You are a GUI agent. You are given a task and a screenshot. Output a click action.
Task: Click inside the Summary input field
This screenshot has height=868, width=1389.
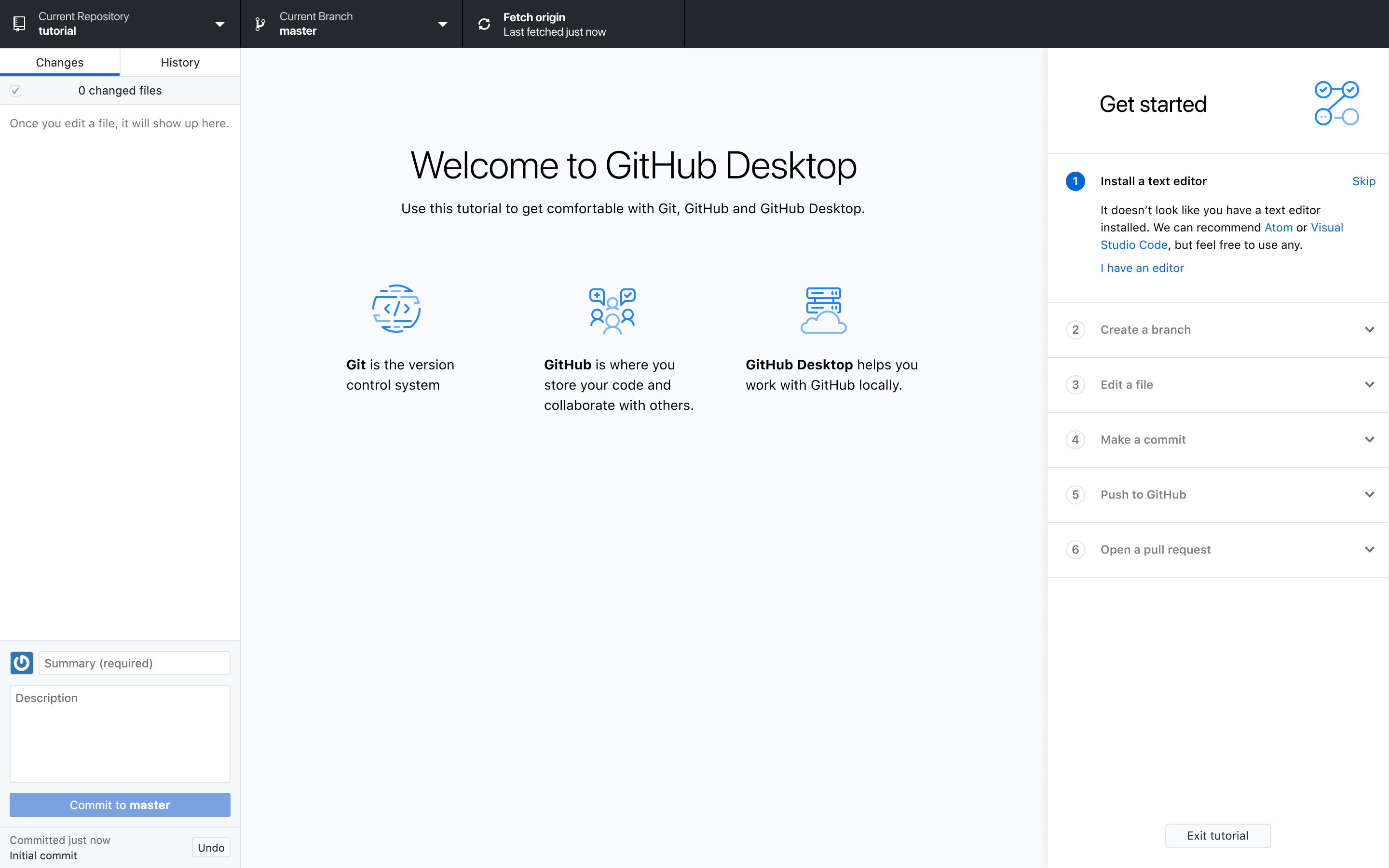coord(134,663)
